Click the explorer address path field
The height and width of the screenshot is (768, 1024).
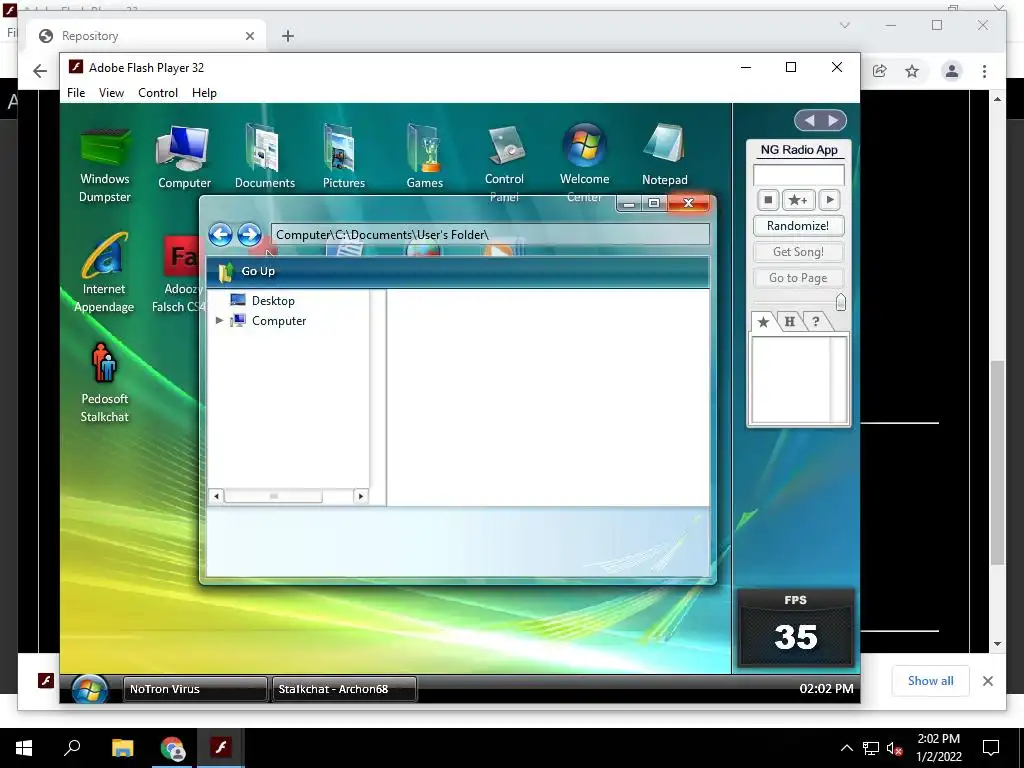click(490, 234)
